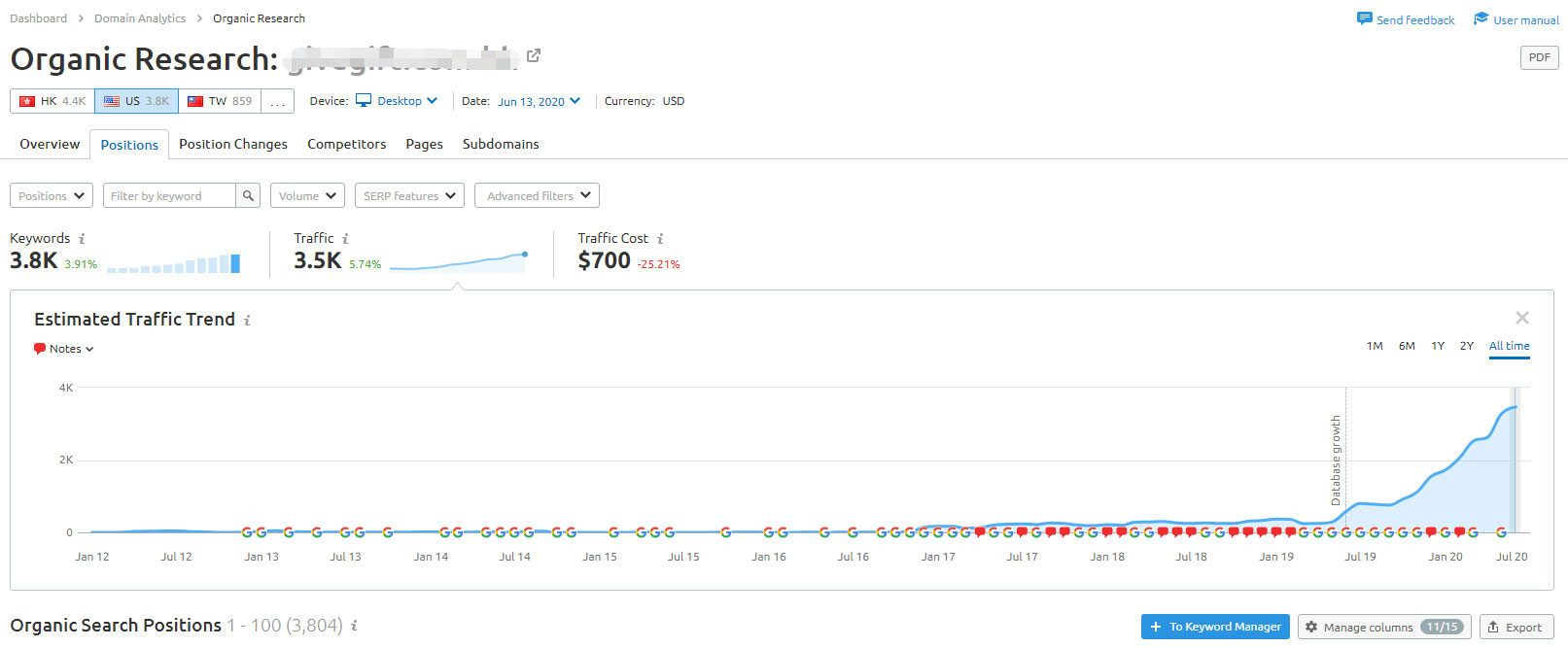Select the US 3.8K database
The image size is (1568, 648).
pyautogui.click(x=136, y=101)
